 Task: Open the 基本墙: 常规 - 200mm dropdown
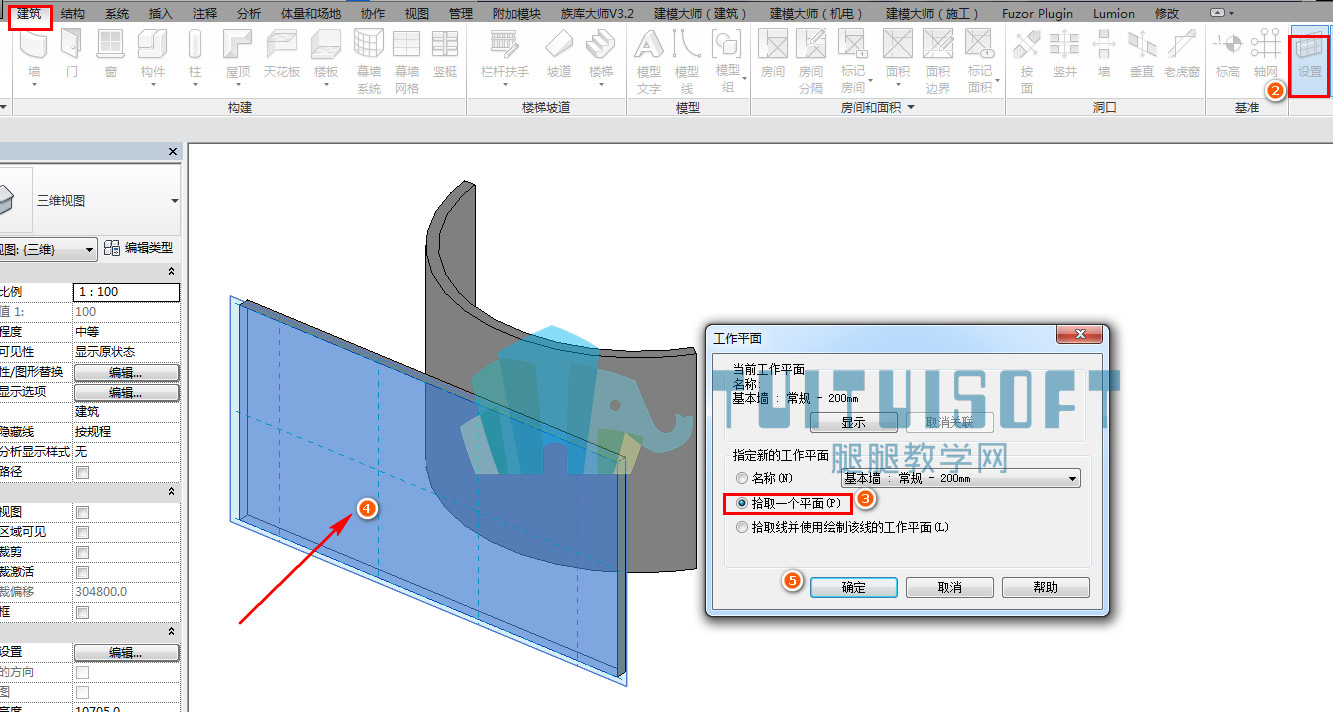[x=960, y=478]
